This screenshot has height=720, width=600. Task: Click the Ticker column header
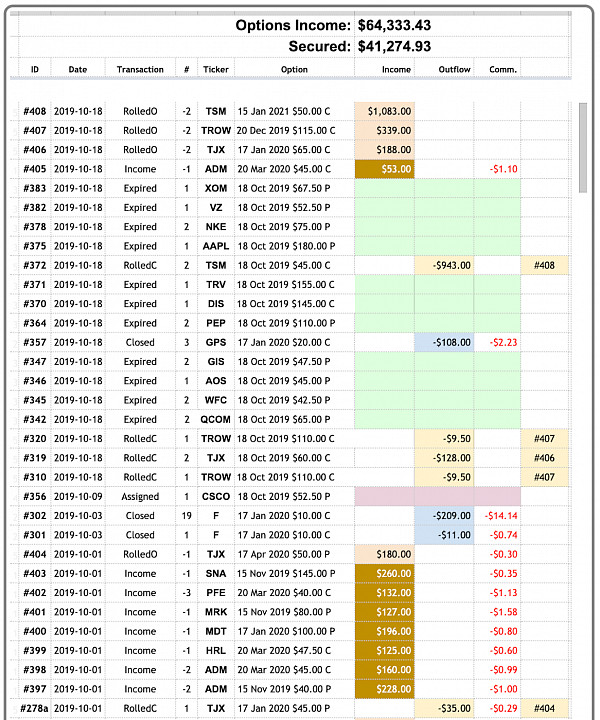(216, 69)
